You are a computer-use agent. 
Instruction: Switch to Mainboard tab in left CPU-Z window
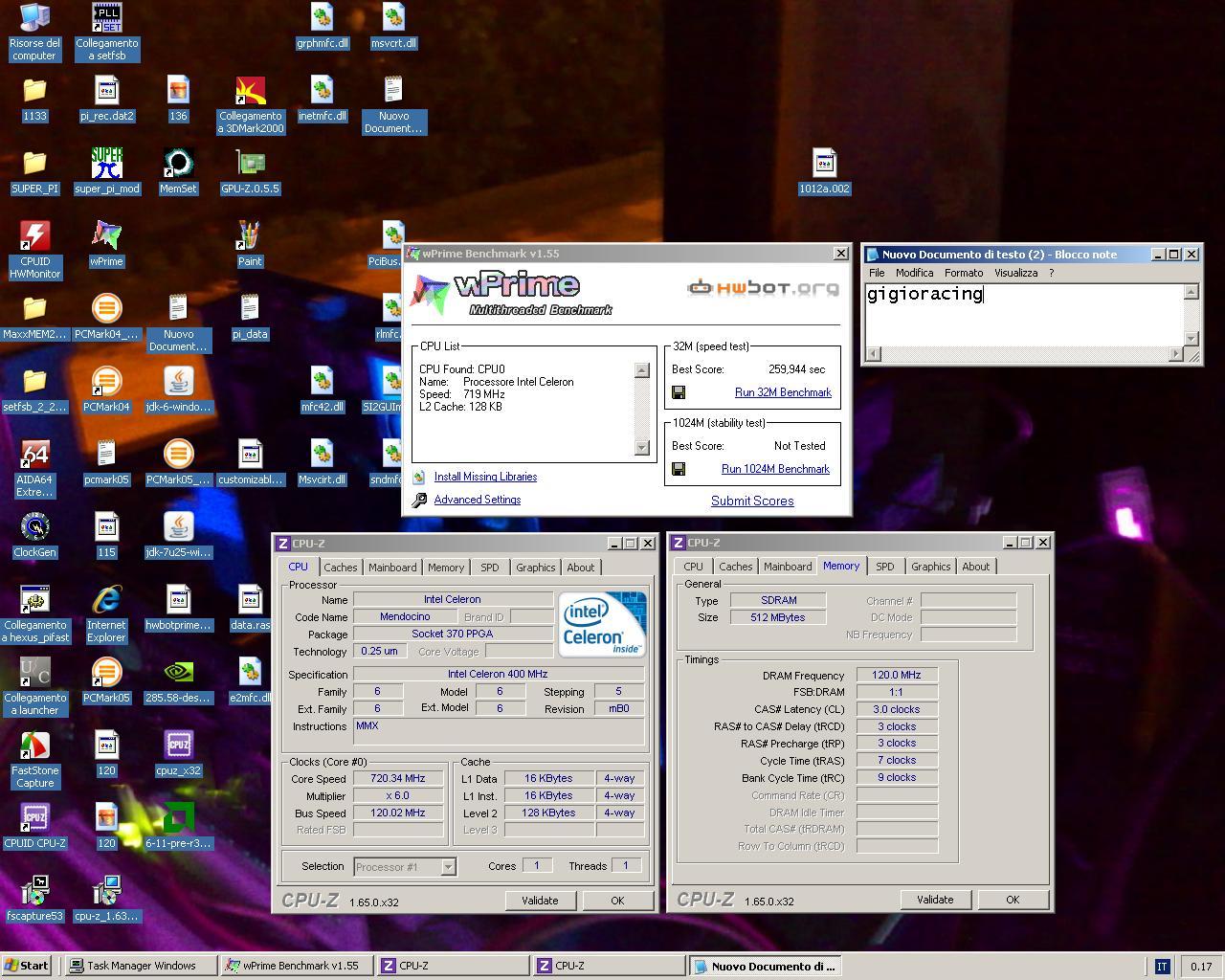[x=392, y=568]
